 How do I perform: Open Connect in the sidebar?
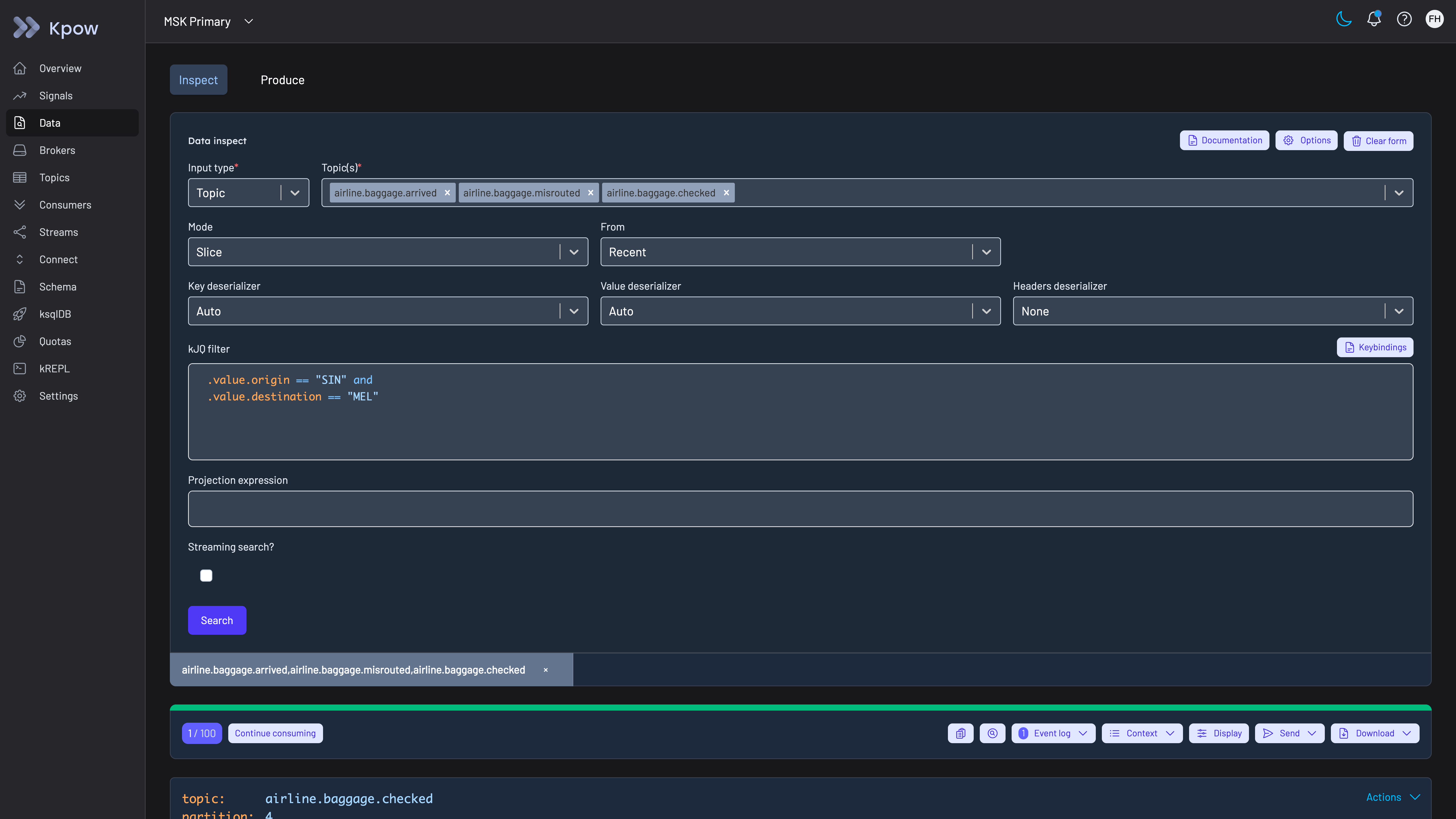point(72,259)
